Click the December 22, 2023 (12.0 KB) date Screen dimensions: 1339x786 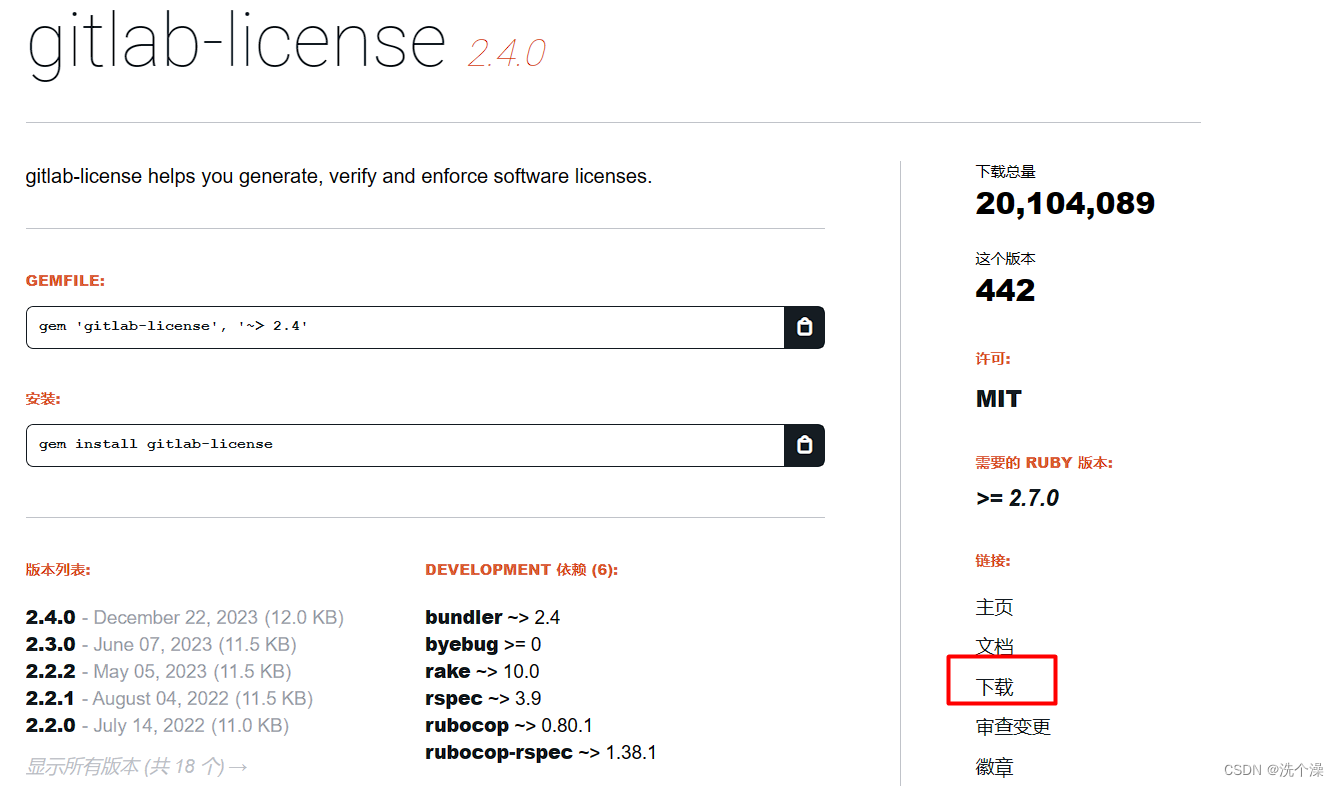pyautogui.click(x=219, y=617)
